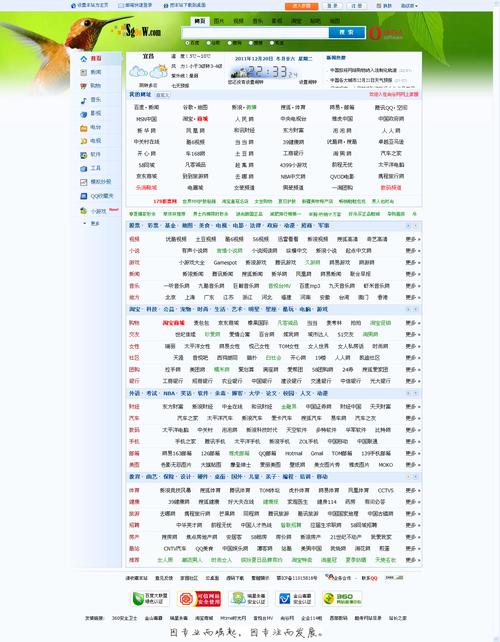Open the CCTV5 link in 体育 row
Viewport: 500px width, 642px height.
coord(385,490)
